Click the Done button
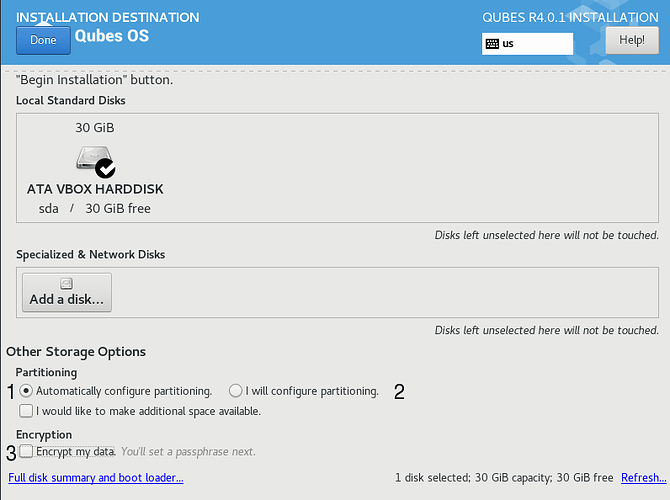This screenshot has height=500, width=670. 43,40
